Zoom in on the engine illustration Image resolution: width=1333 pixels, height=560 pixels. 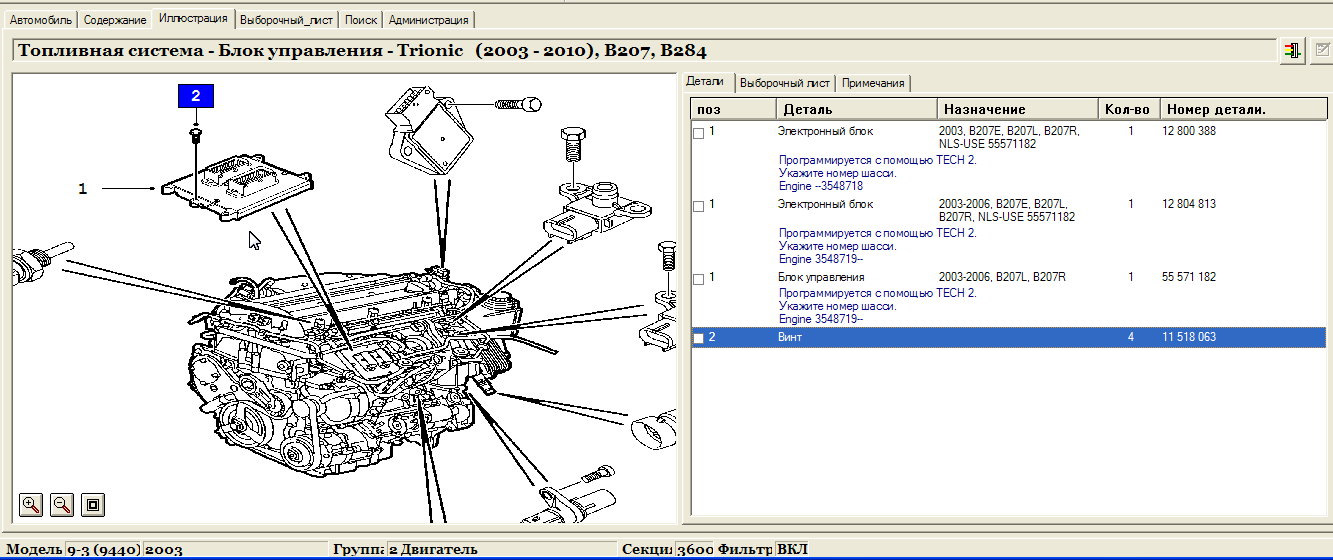click(x=32, y=505)
